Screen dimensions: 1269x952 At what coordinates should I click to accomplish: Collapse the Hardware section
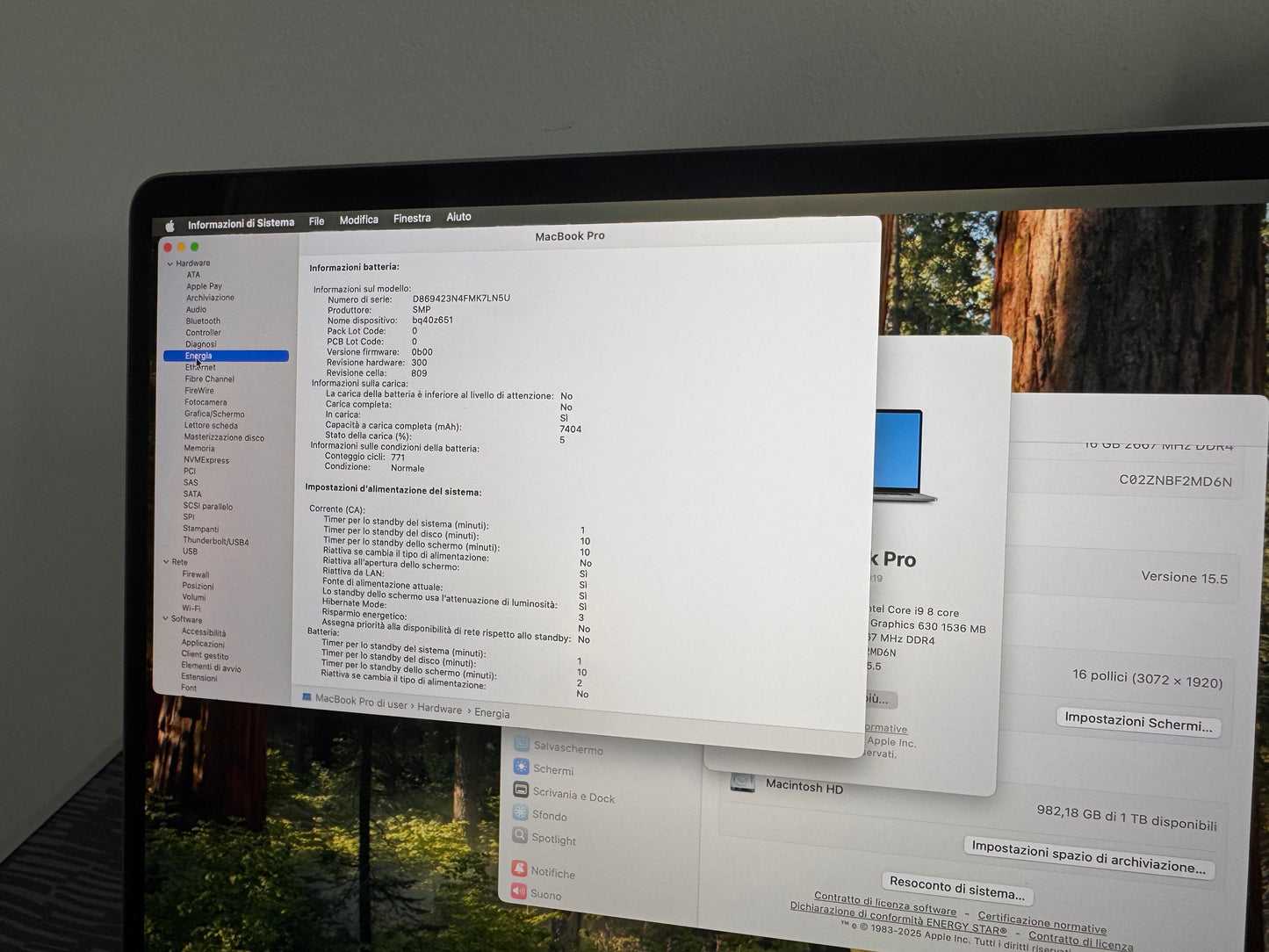(170, 263)
